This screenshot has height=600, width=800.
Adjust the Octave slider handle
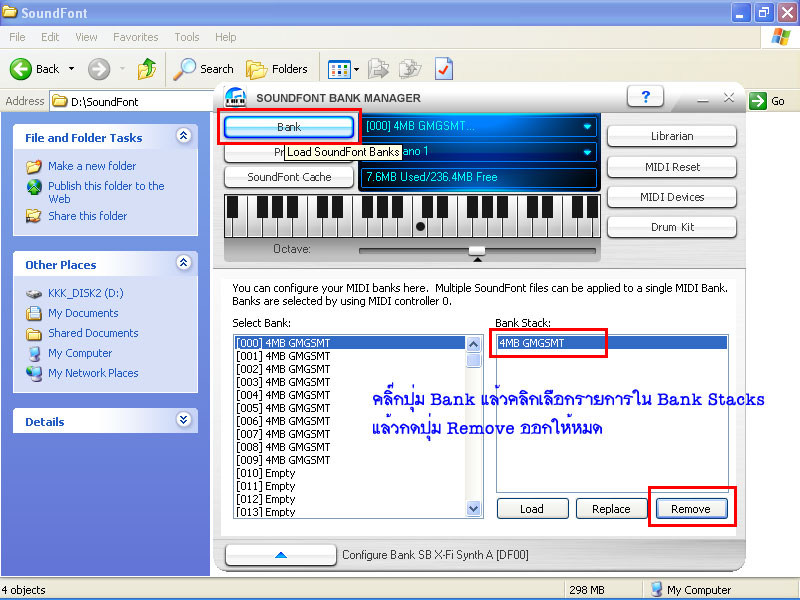(477, 251)
